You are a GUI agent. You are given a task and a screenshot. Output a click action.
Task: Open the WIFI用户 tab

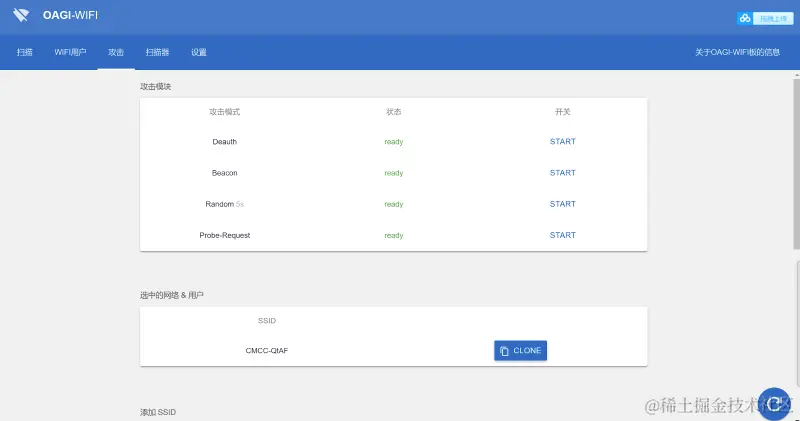70,52
